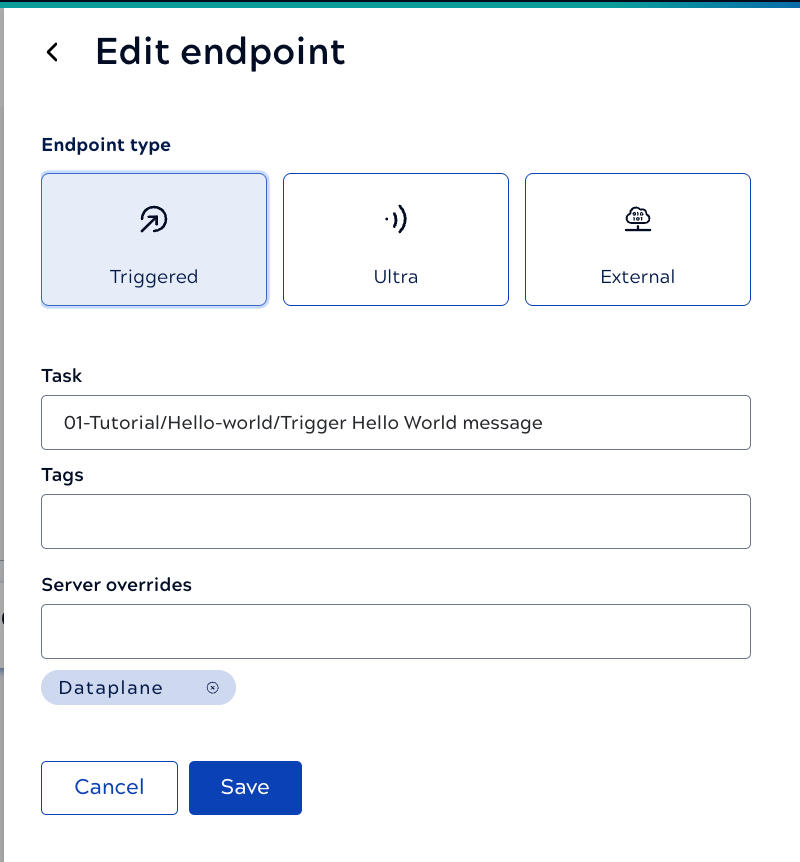Screen dimensions: 800x862
Task: Click the Triggered arrow-in-circle icon
Action: (x=153, y=220)
